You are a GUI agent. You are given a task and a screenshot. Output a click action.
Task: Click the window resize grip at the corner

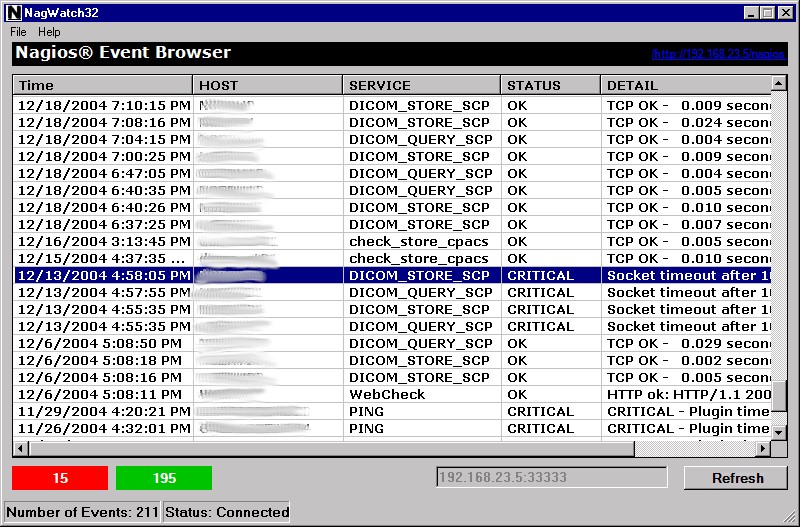[x=791, y=517]
